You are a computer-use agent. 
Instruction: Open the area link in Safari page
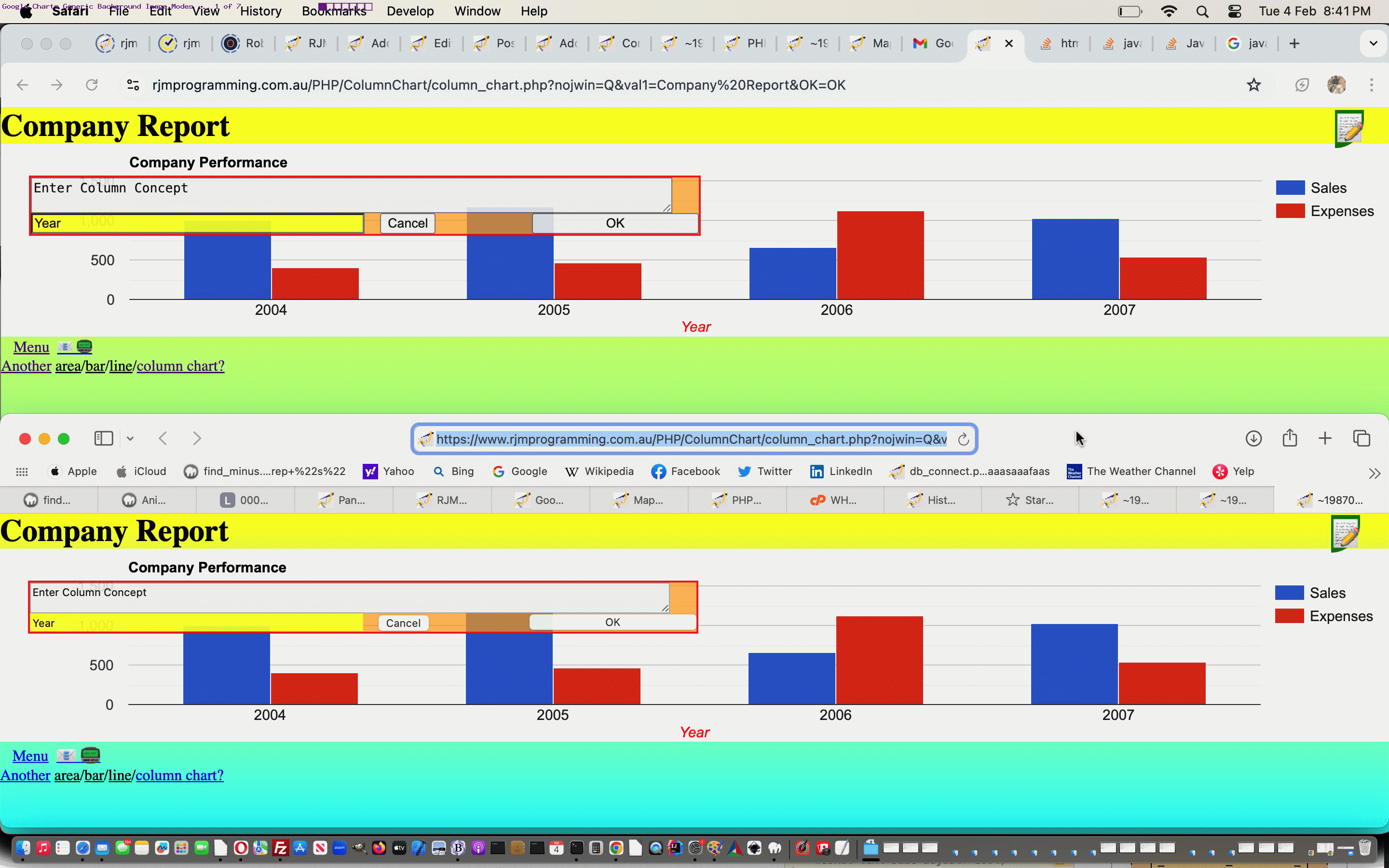click(67, 775)
